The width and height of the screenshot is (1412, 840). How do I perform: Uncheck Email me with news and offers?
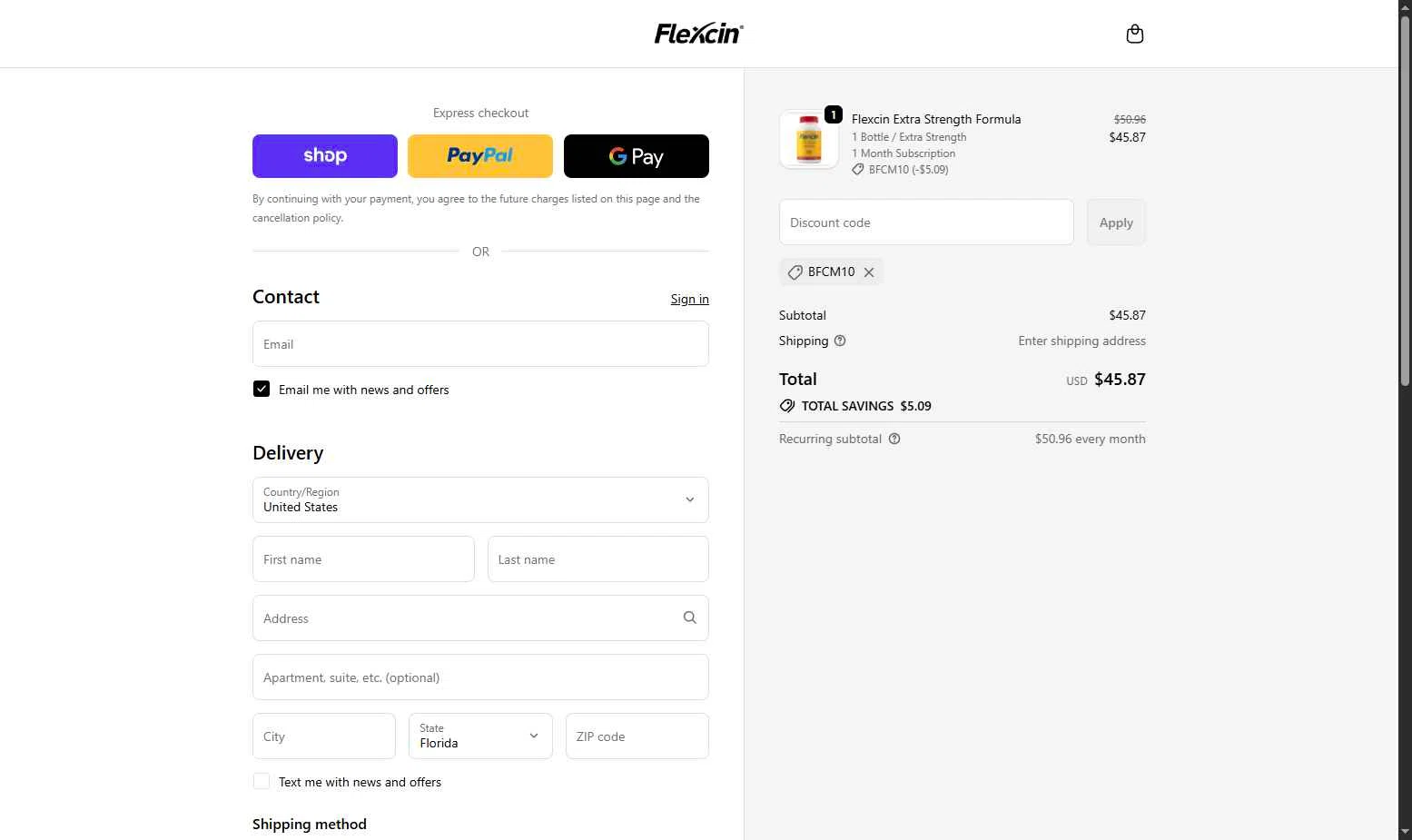[262, 389]
